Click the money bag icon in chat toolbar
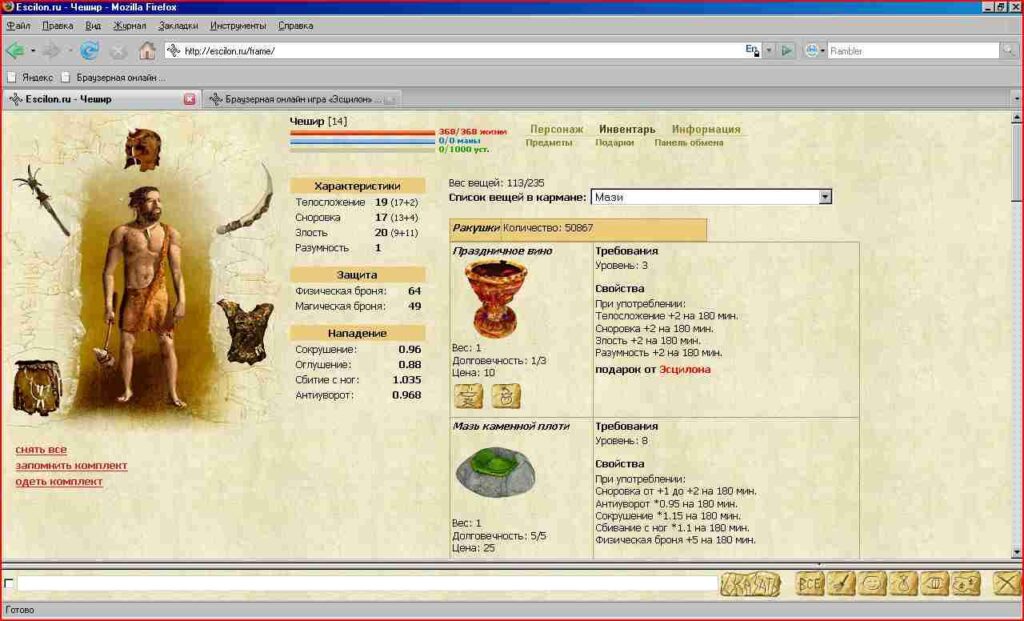The height and width of the screenshot is (621, 1024). point(902,583)
